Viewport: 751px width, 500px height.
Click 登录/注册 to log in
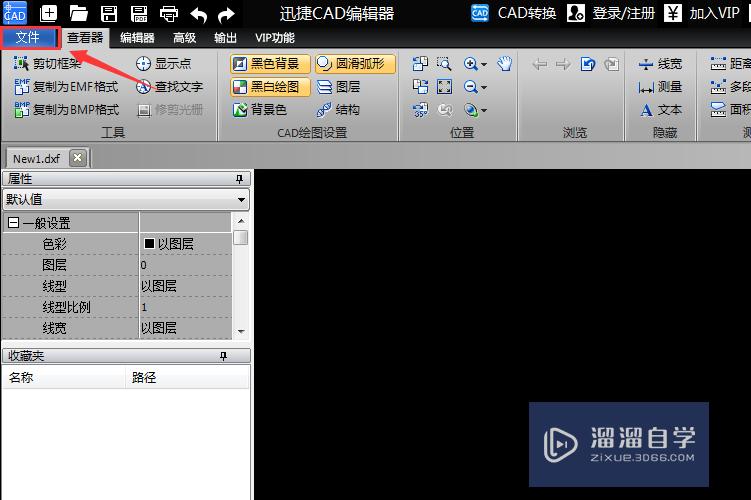[611, 13]
